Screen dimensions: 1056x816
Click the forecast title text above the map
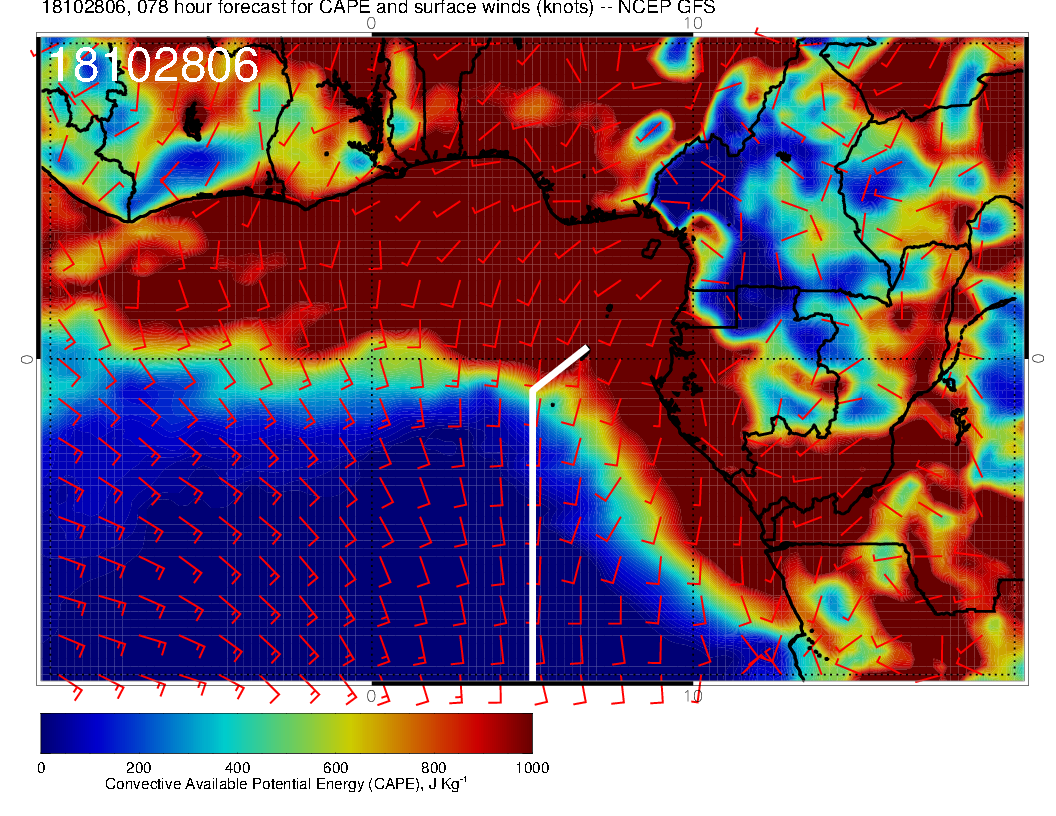pos(378,8)
